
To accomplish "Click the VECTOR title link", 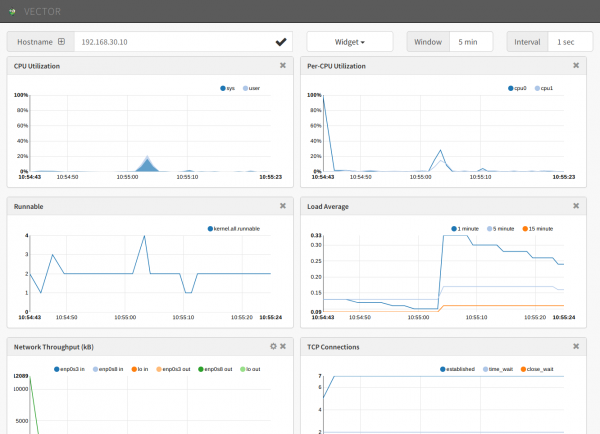I will click(42, 12).
